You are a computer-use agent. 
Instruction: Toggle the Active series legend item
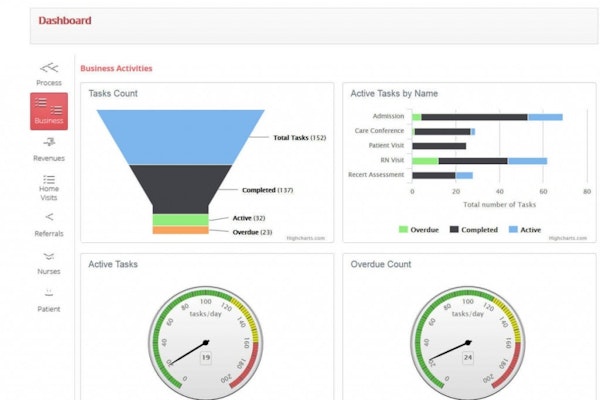coord(524,229)
